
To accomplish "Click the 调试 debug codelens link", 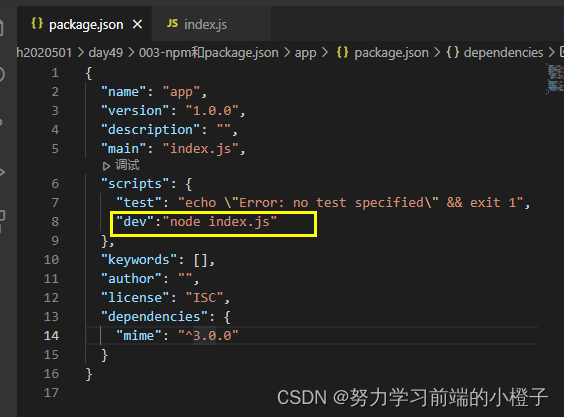I will click(x=127, y=165).
